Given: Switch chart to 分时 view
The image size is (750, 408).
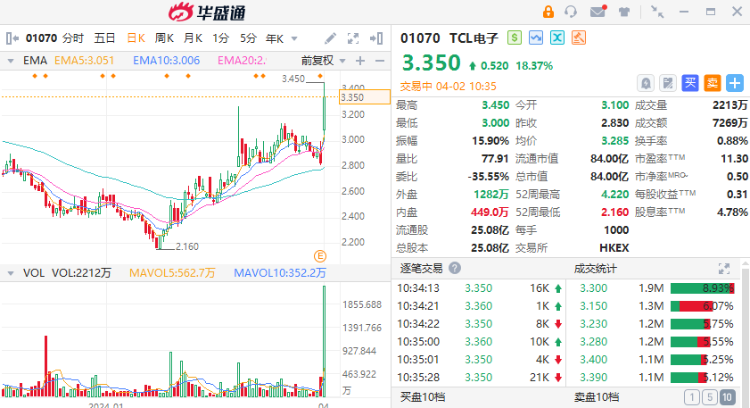Looking at the screenshot, I should tap(73, 38).
